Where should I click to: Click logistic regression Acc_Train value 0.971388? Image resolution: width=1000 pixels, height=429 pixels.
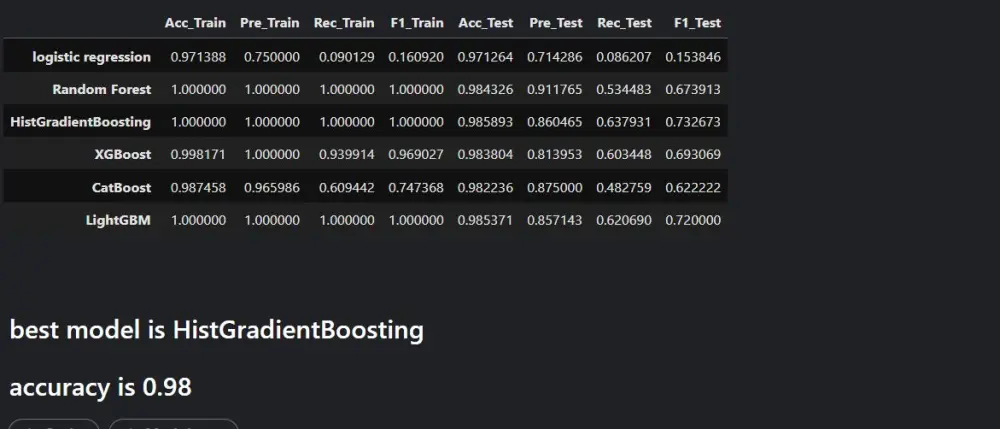[198, 57]
